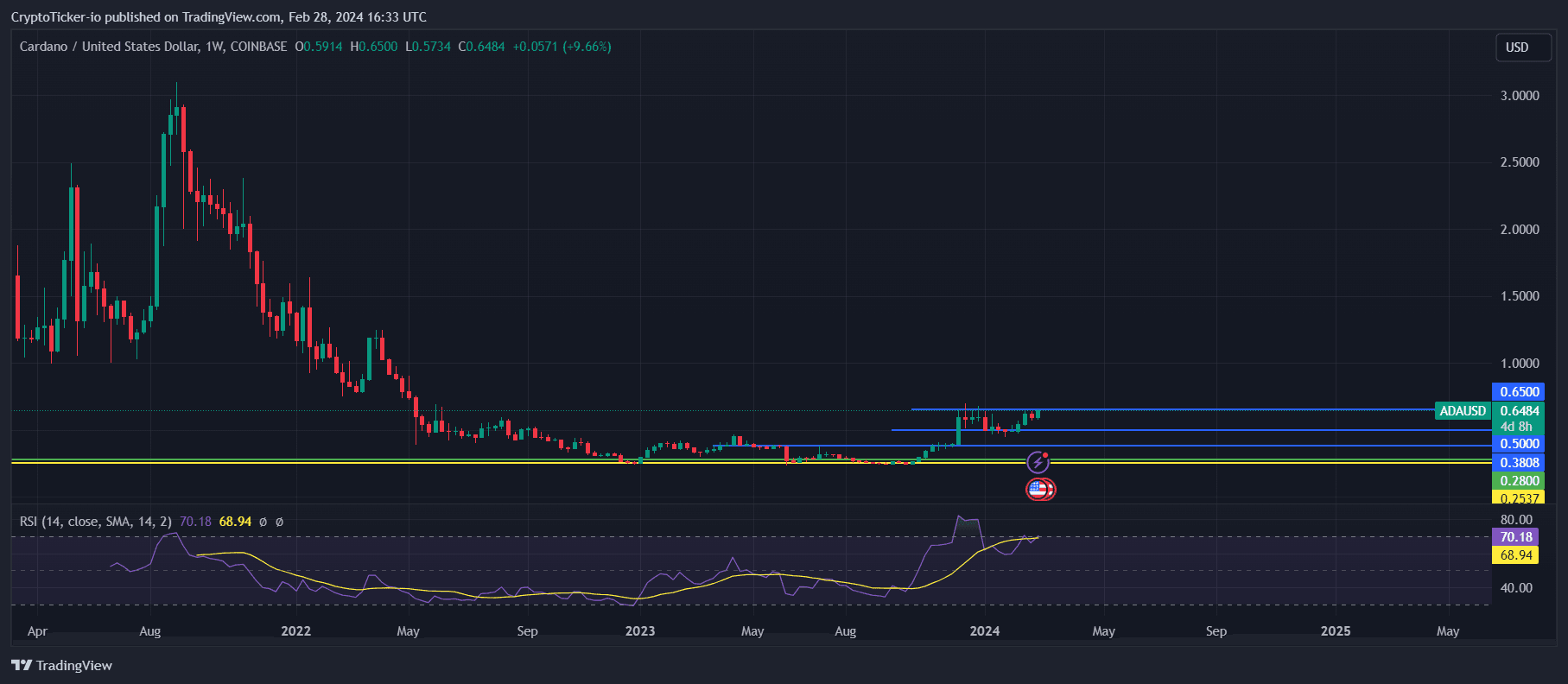Click the ADAUSD symbol price tag
The image size is (1568, 684).
click(x=1462, y=411)
